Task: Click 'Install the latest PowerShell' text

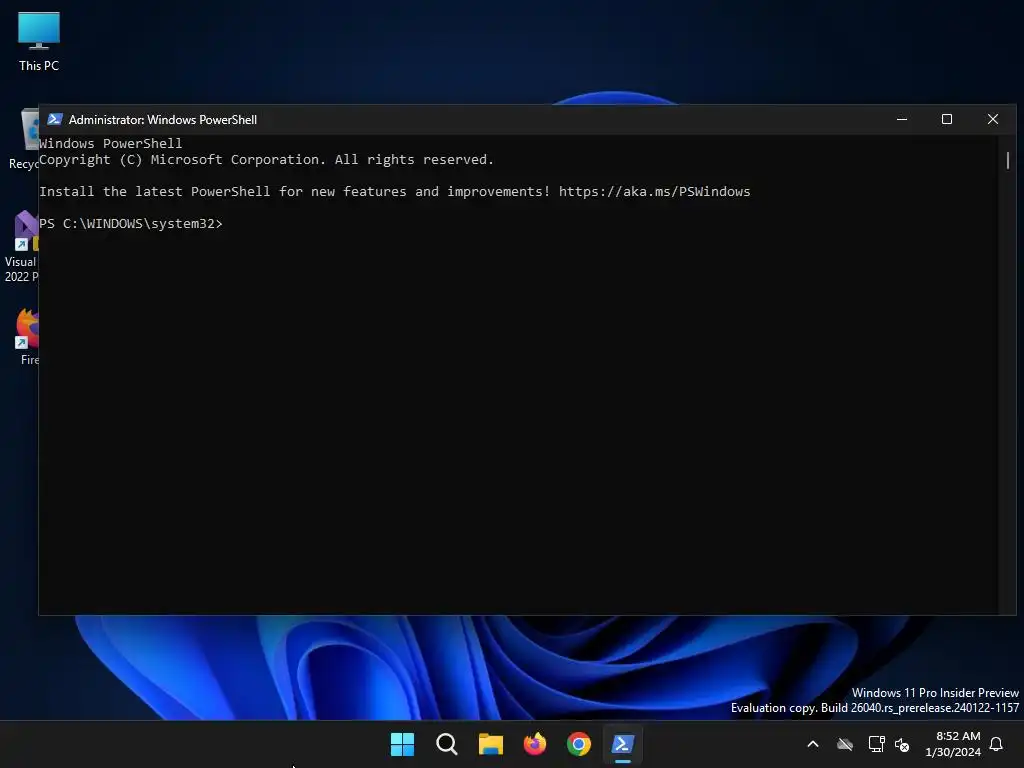Action: click(155, 191)
